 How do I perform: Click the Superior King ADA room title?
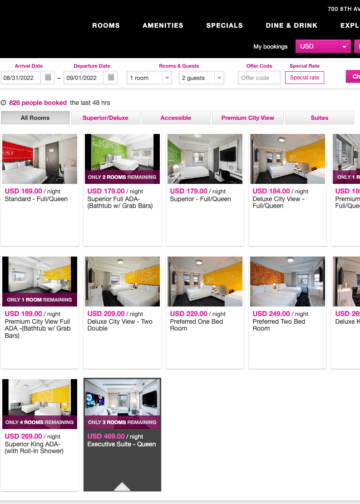(x=34, y=447)
